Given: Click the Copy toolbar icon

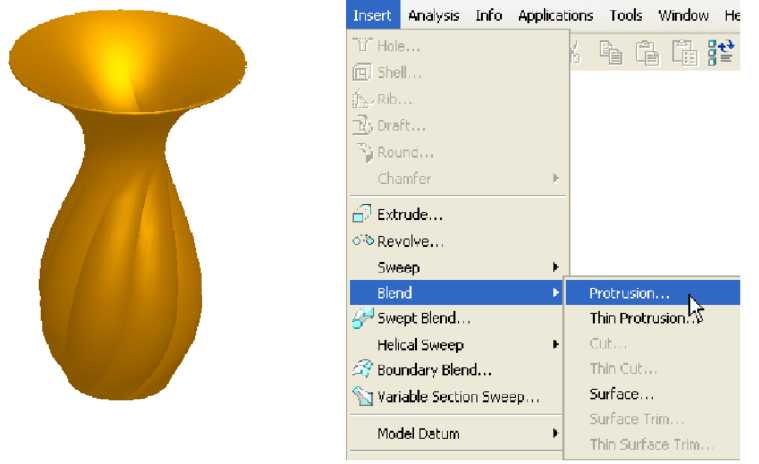Looking at the screenshot, I should pos(611,52).
